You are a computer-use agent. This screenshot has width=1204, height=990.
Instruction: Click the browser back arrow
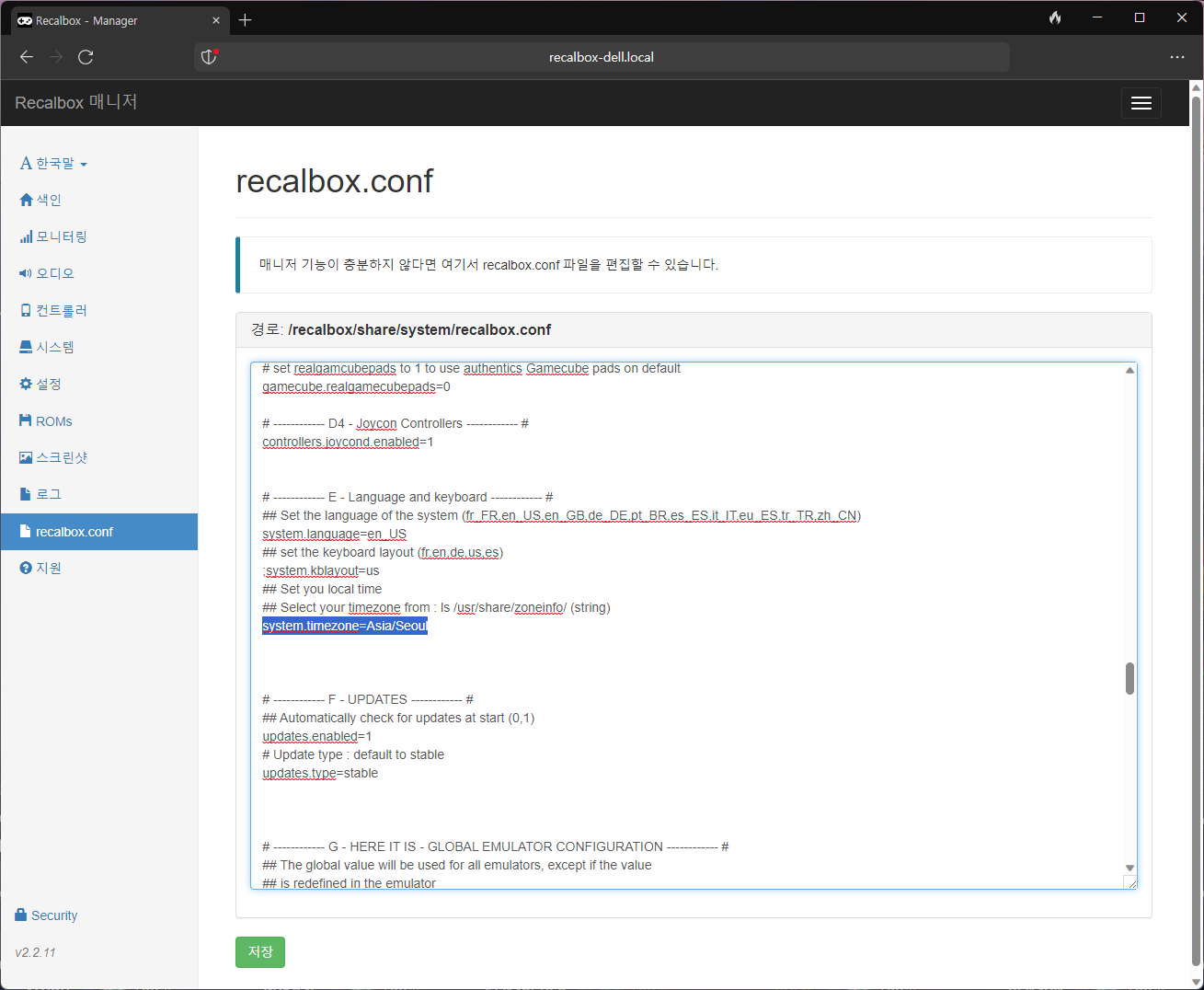tap(27, 57)
